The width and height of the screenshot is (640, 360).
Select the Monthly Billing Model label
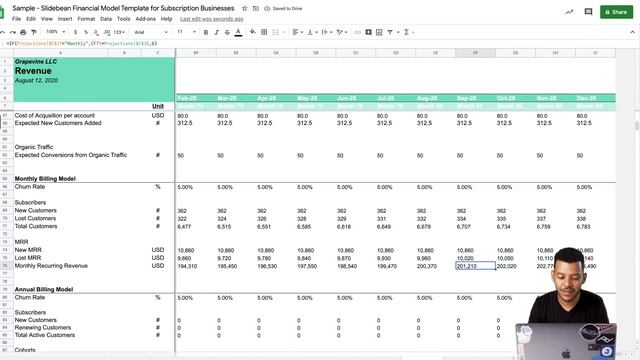point(45,178)
